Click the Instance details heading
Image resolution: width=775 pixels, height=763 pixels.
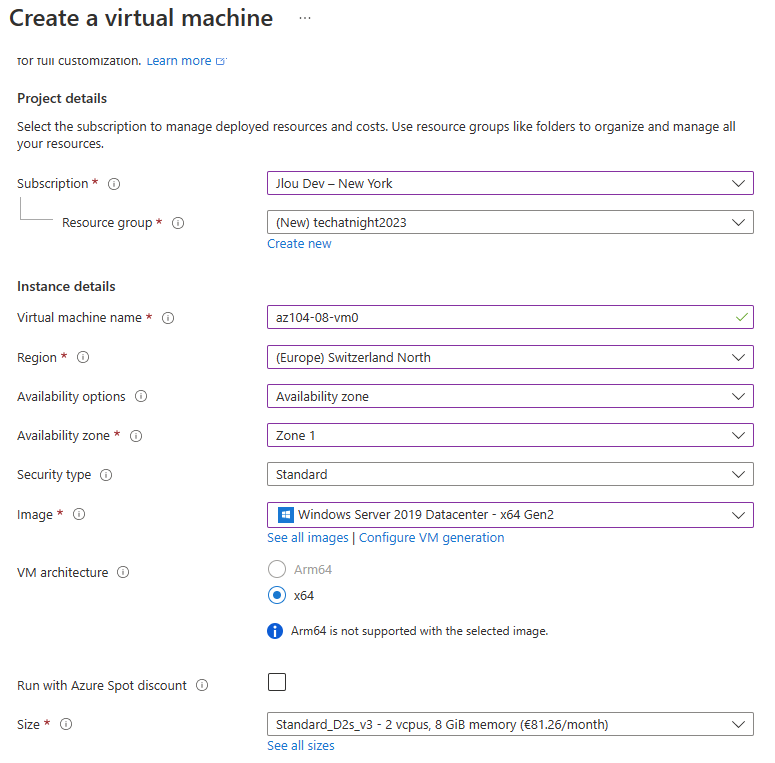[x=66, y=287]
